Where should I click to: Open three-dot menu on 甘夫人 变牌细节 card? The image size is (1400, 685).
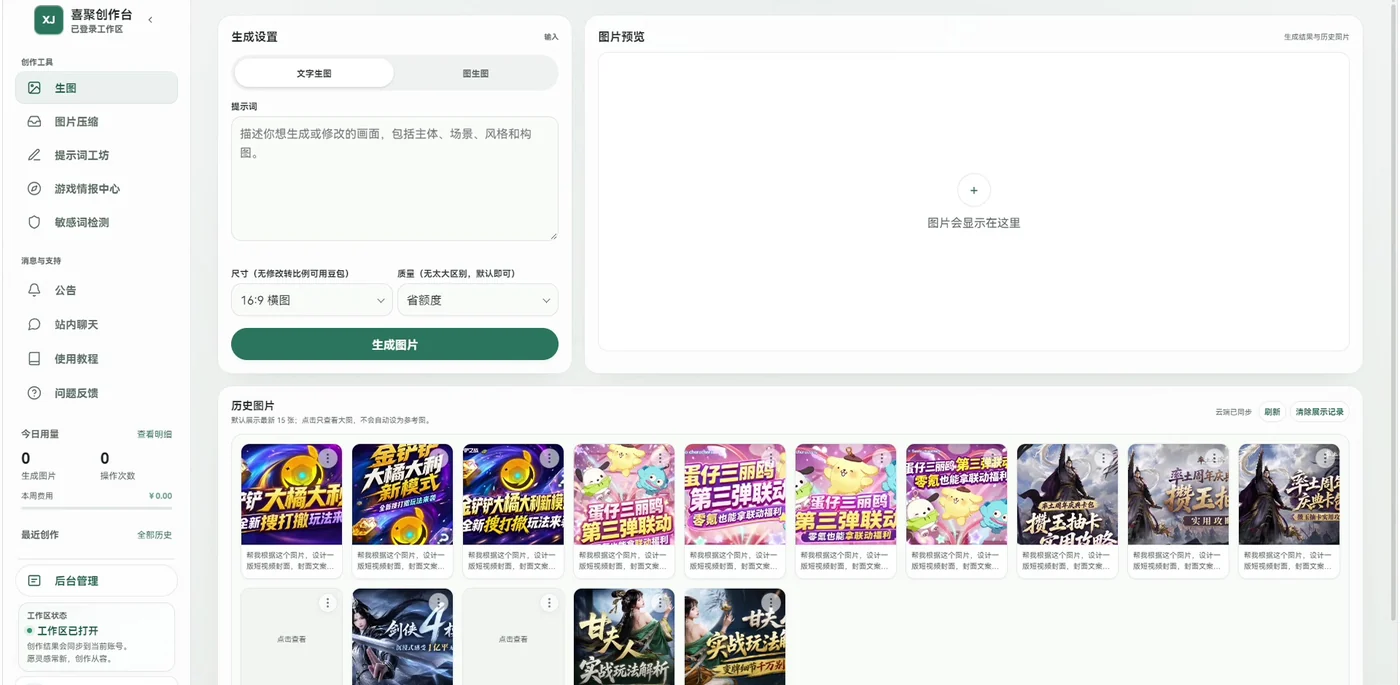tap(771, 603)
